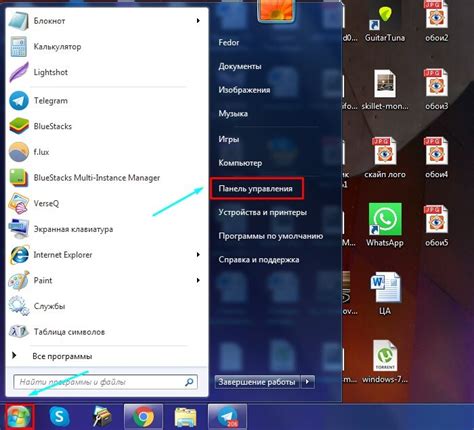Expand the Блокнот recent files arrow
The image size is (474, 430).
pyautogui.click(x=198, y=21)
